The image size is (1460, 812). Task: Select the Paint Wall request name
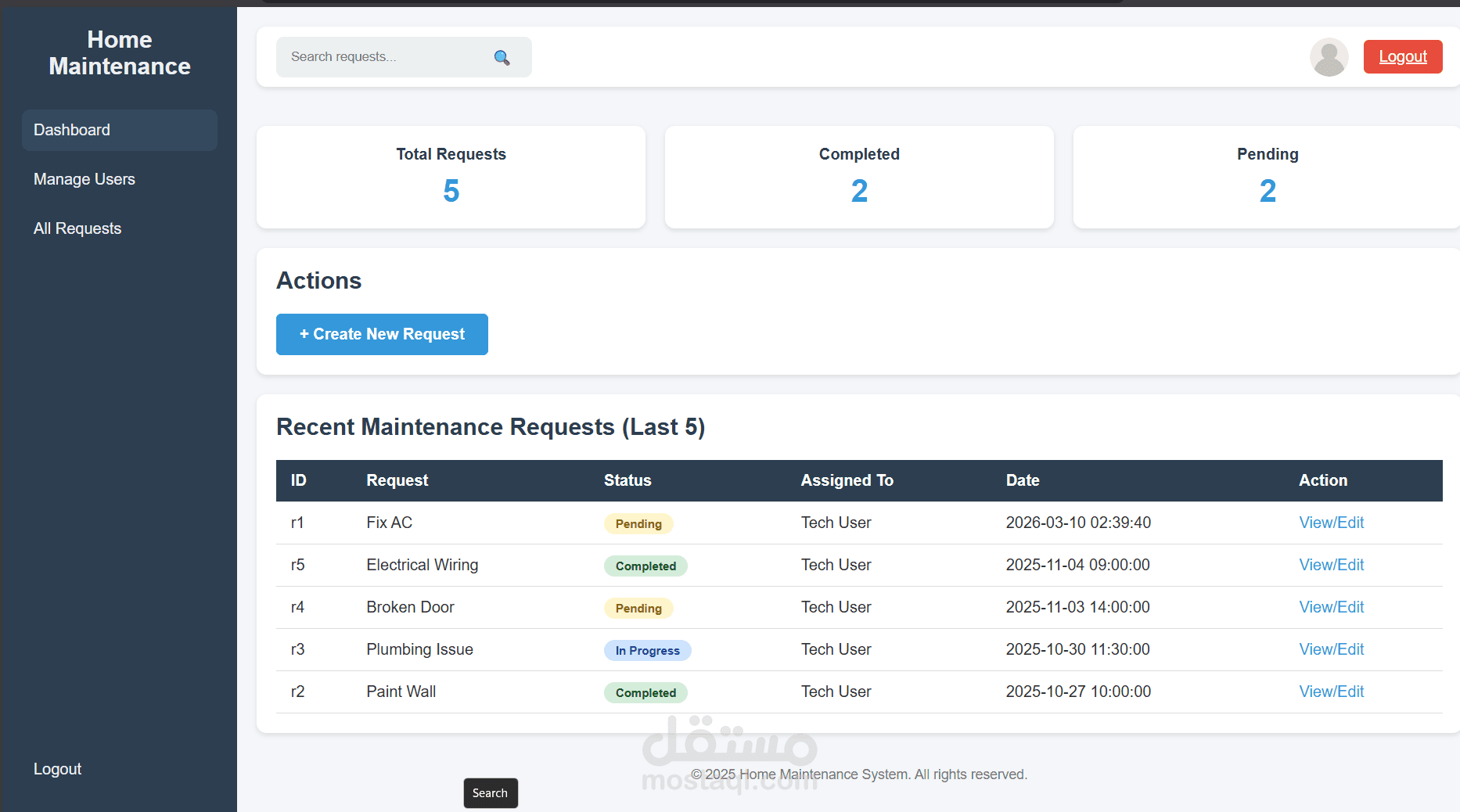[401, 692]
